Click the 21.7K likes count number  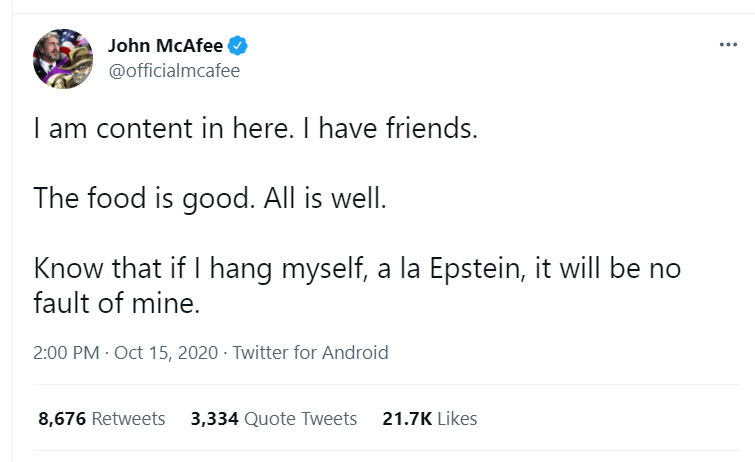point(405,419)
